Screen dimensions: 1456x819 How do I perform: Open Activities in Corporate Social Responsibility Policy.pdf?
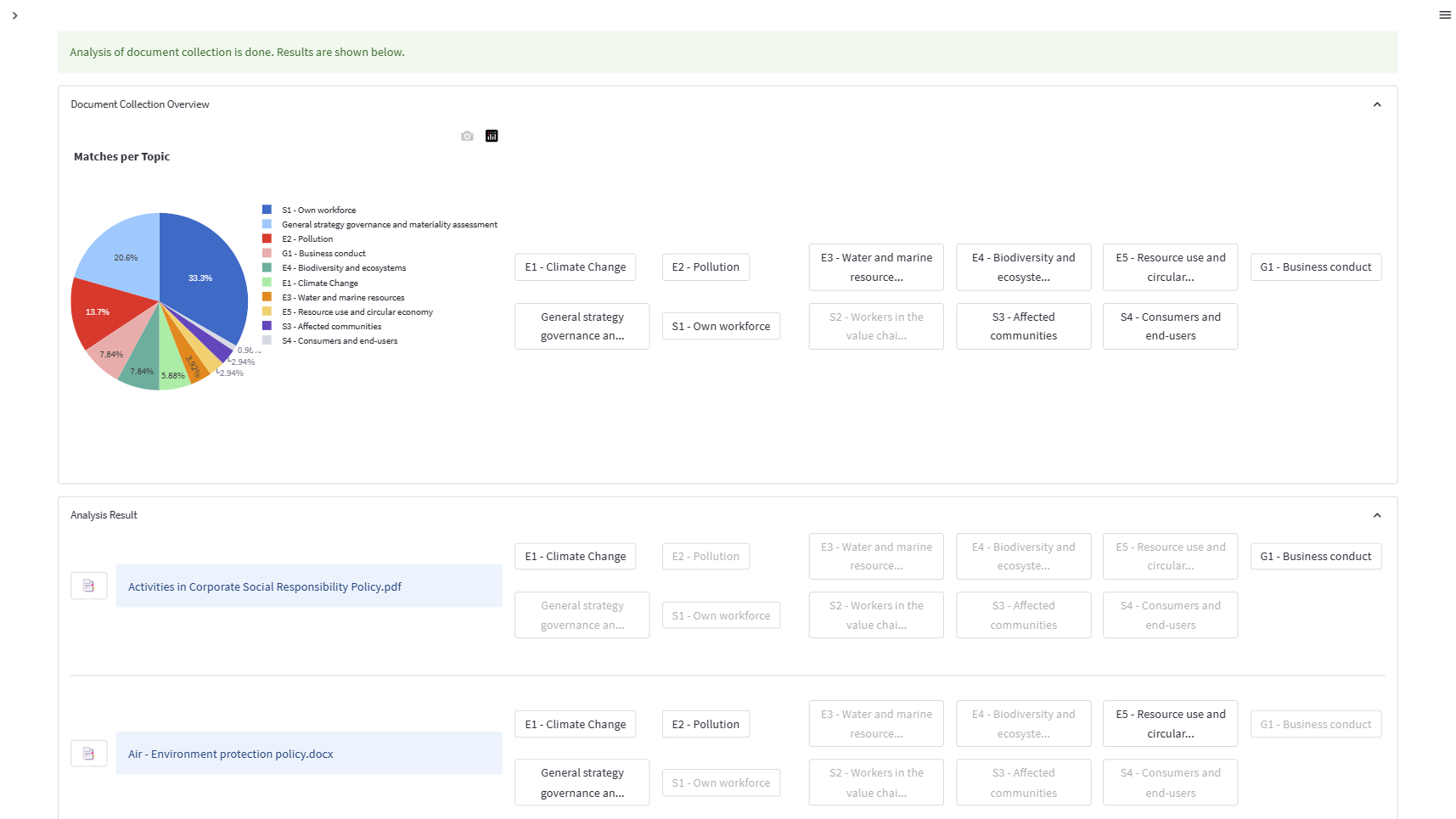(x=265, y=586)
